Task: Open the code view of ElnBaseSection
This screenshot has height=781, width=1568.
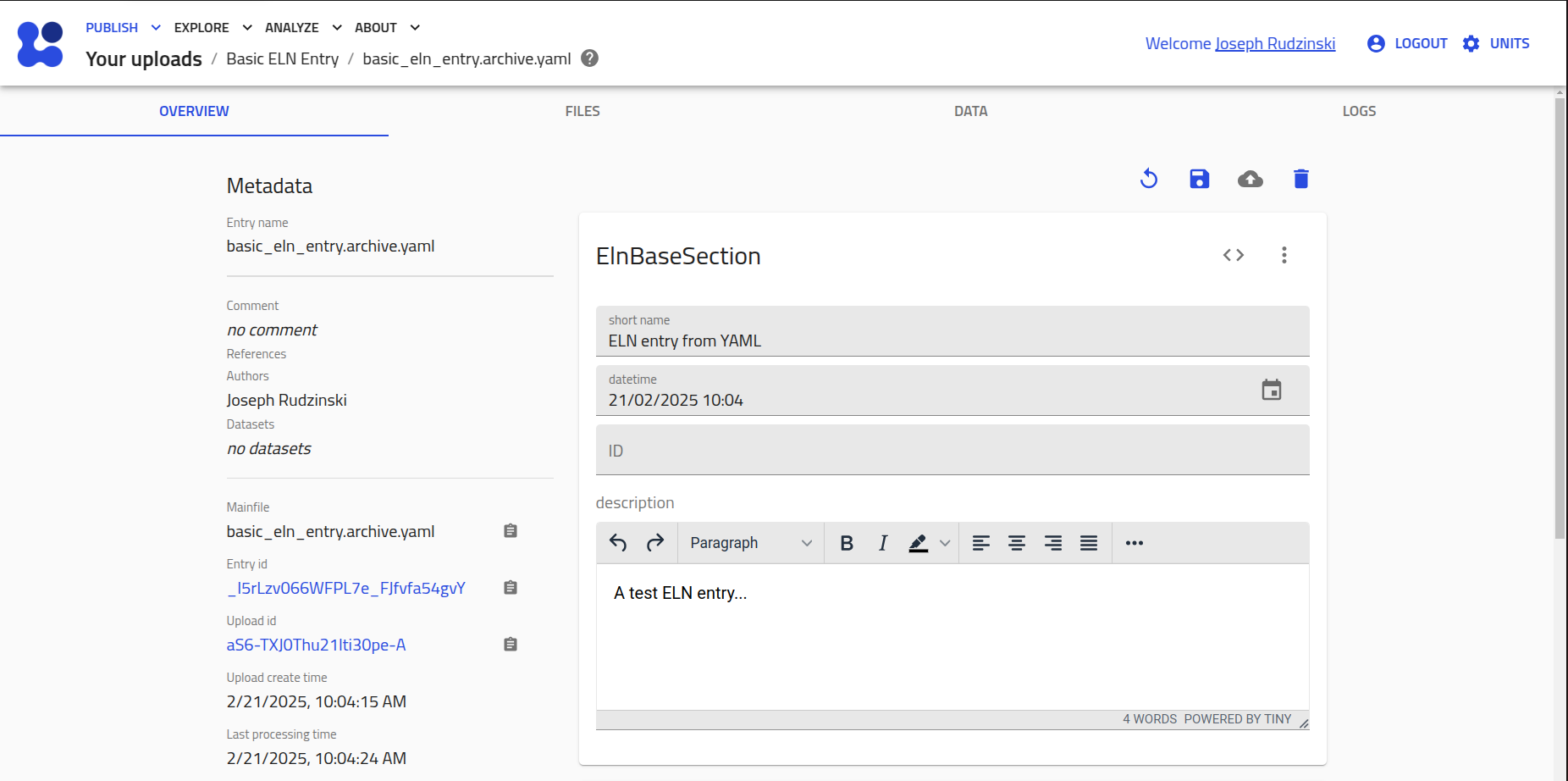Action: point(1234,255)
